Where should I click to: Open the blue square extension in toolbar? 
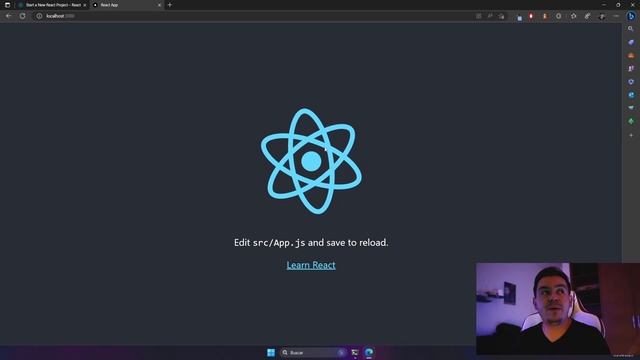click(x=520, y=18)
